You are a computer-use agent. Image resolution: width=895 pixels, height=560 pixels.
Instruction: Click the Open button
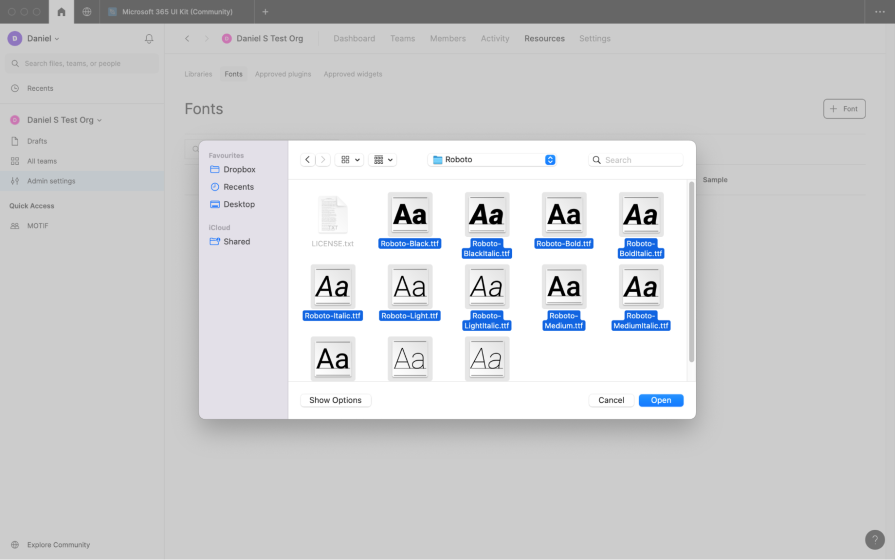pyautogui.click(x=661, y=400)
